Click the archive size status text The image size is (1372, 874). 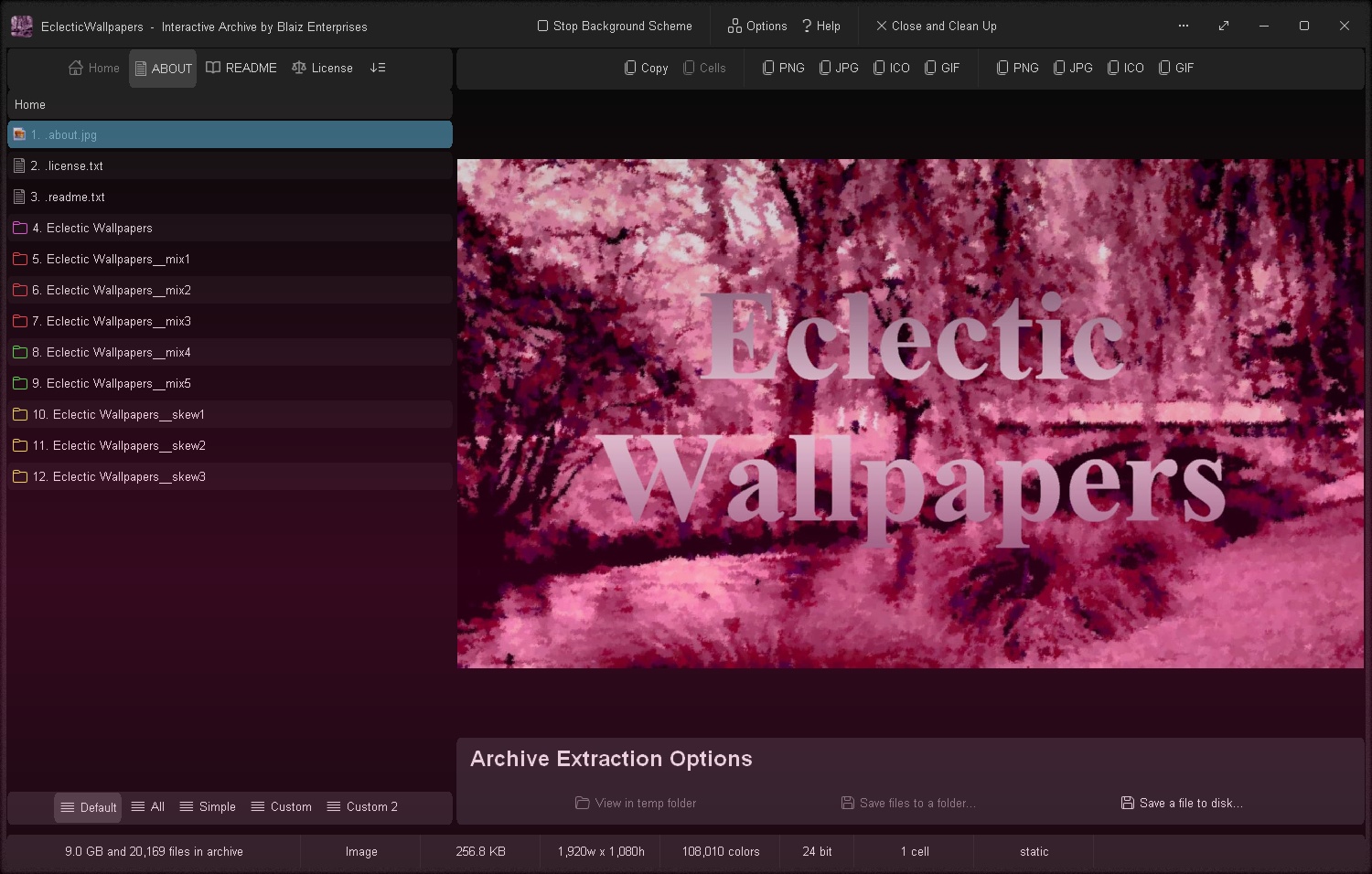[154, 851]
